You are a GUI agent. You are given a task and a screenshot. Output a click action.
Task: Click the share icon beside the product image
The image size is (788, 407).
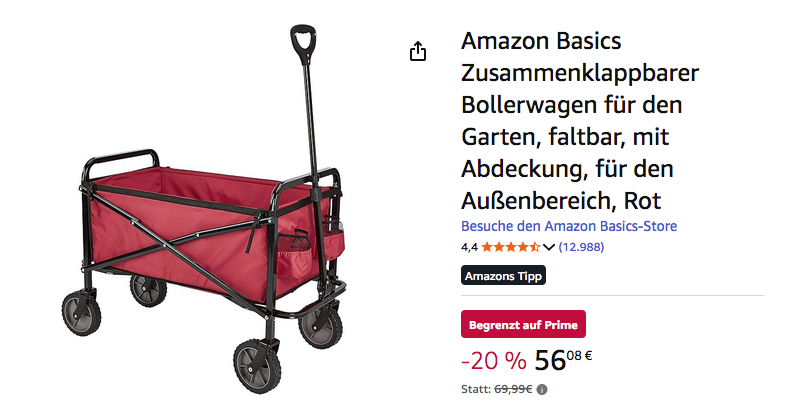point(418,51)
